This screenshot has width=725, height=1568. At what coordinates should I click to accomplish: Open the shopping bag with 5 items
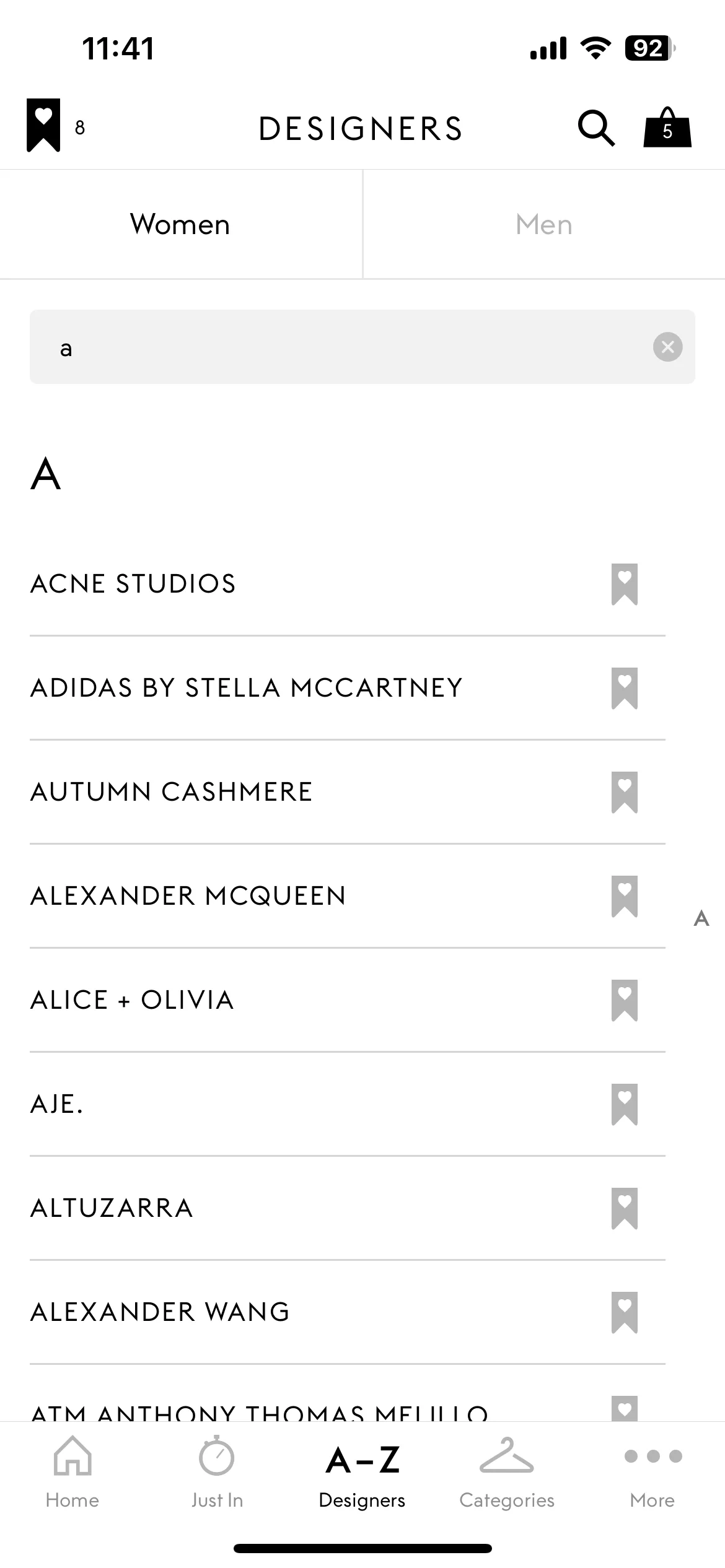(667, 128)
